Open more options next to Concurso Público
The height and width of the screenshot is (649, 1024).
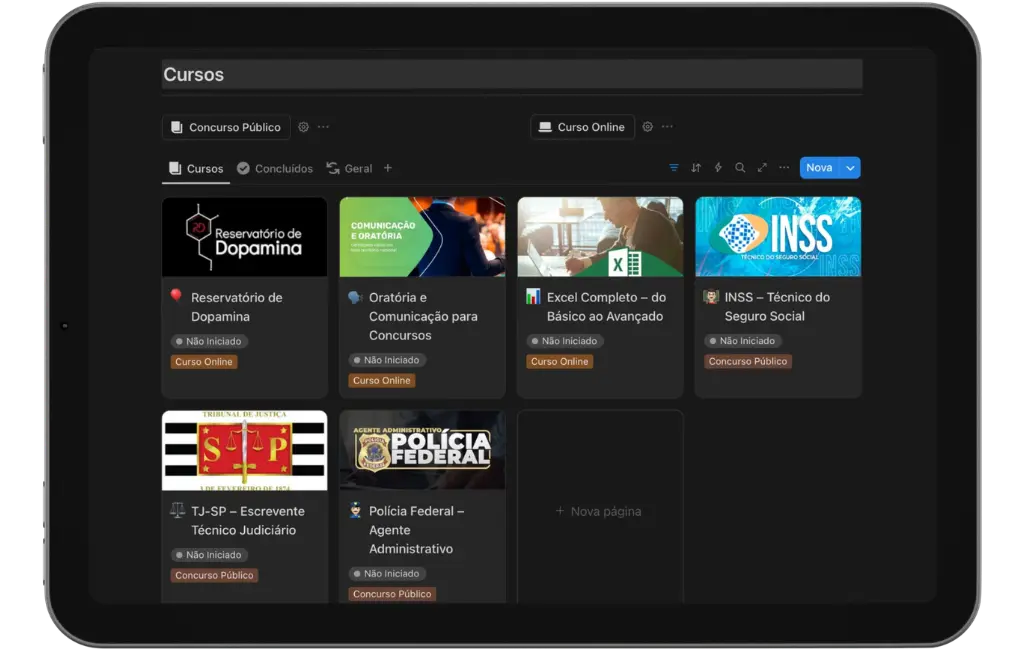pos(323,127)
